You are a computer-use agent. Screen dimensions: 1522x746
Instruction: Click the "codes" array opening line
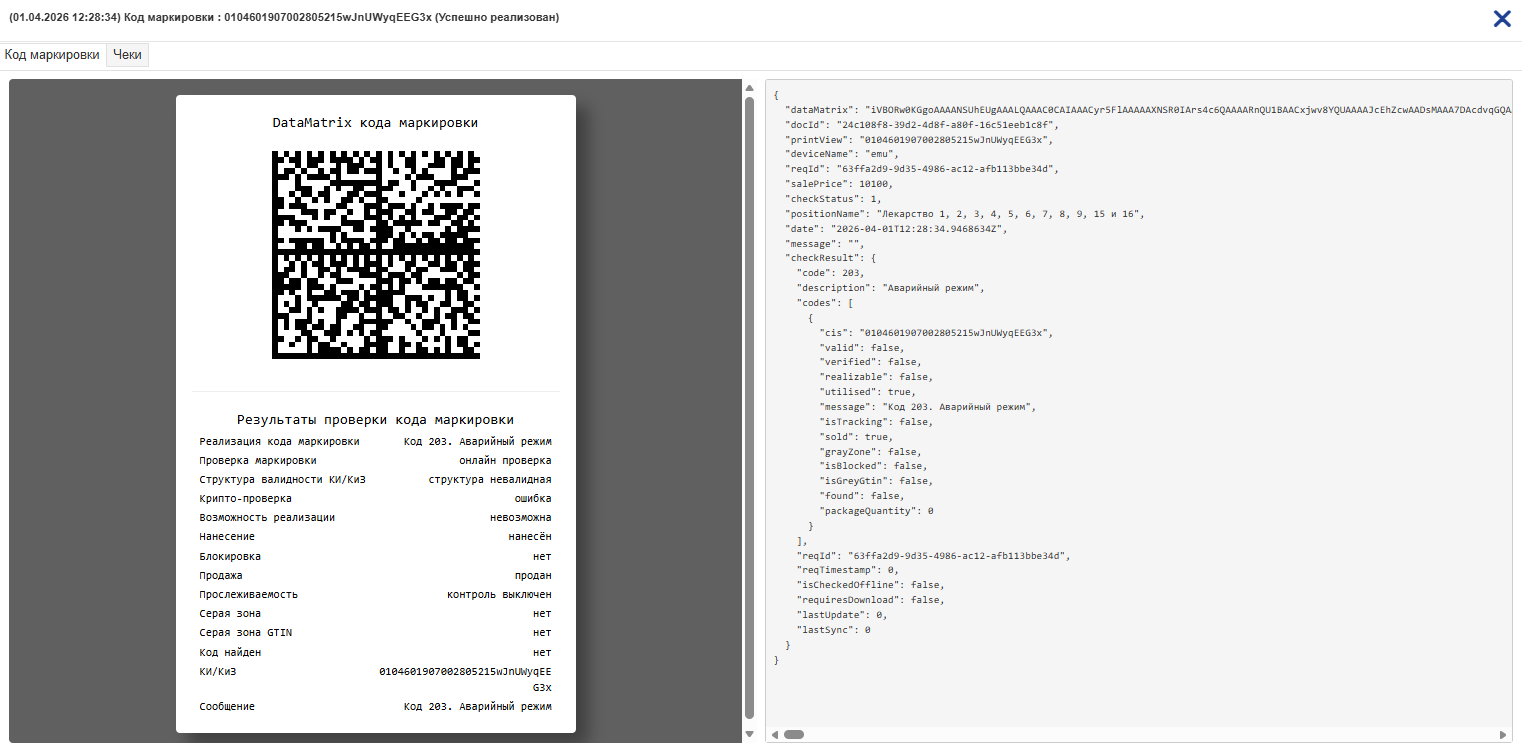pyautogui.click(x=825, y=302)
